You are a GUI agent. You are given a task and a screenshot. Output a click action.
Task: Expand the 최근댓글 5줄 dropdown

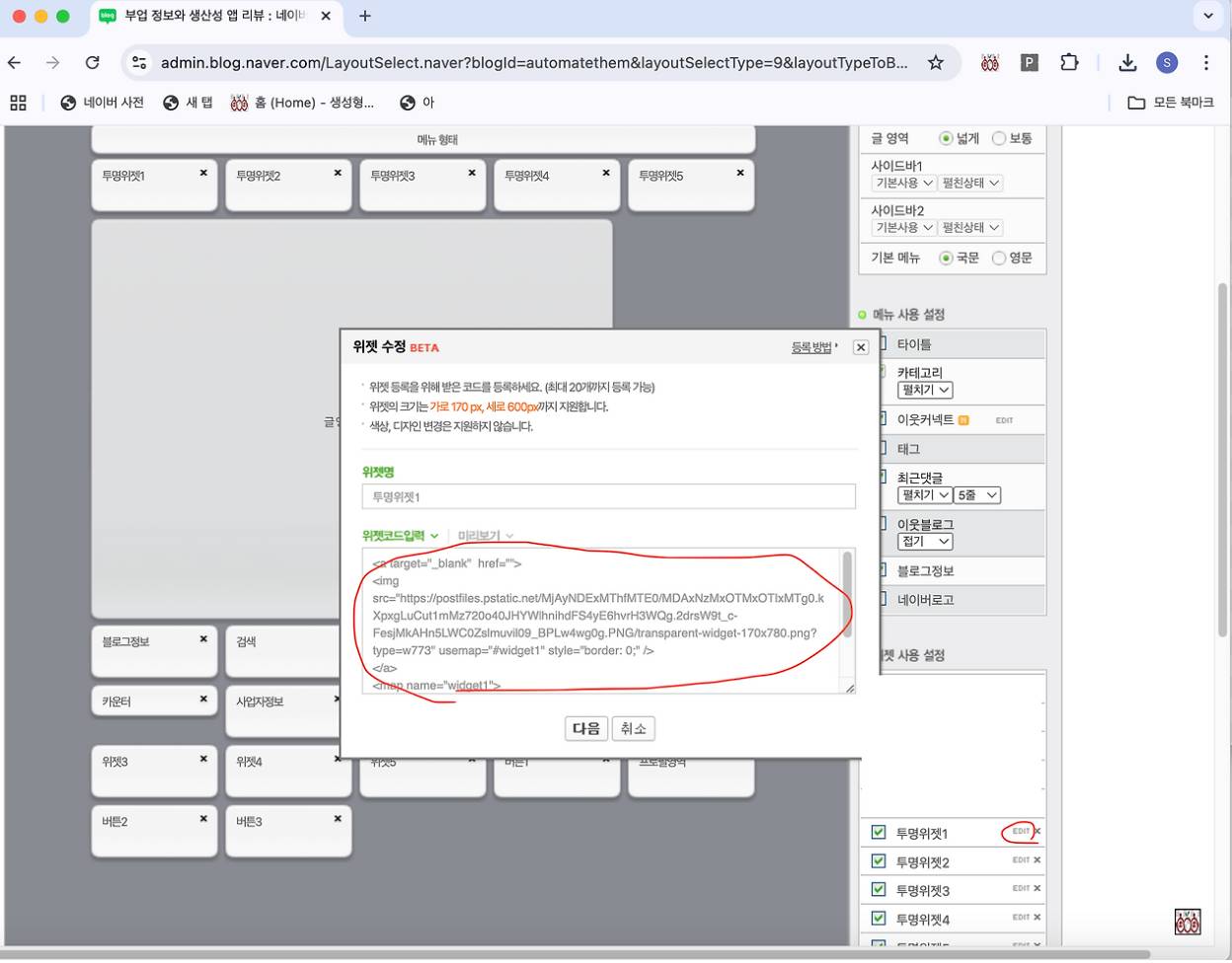point(977,495)
